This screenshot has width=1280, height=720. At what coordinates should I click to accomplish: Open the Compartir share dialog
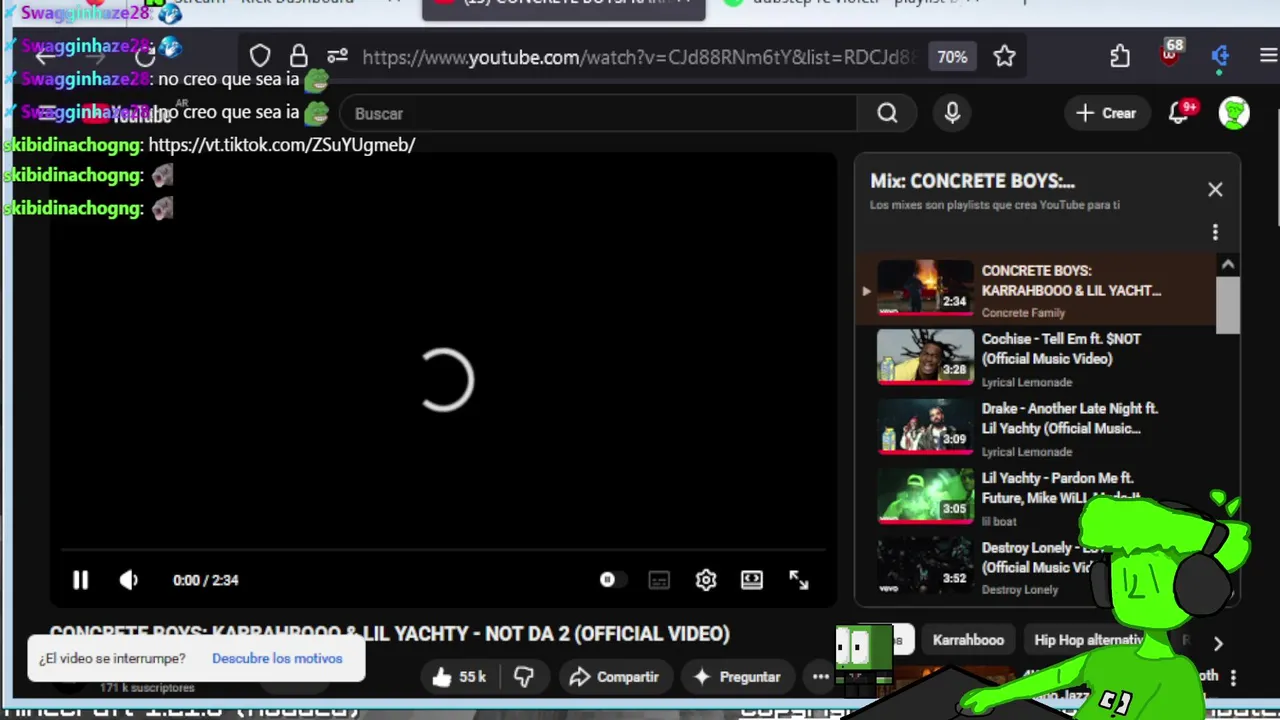614,677
